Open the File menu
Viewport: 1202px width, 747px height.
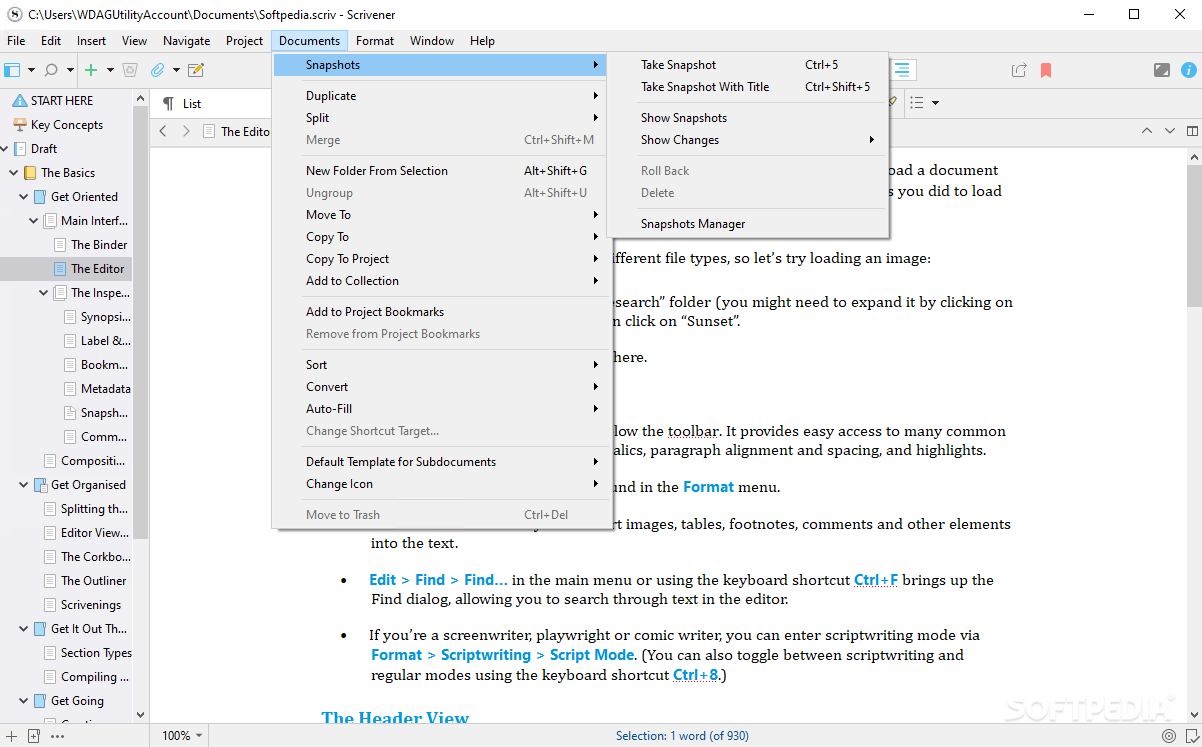tap(16, 41)
